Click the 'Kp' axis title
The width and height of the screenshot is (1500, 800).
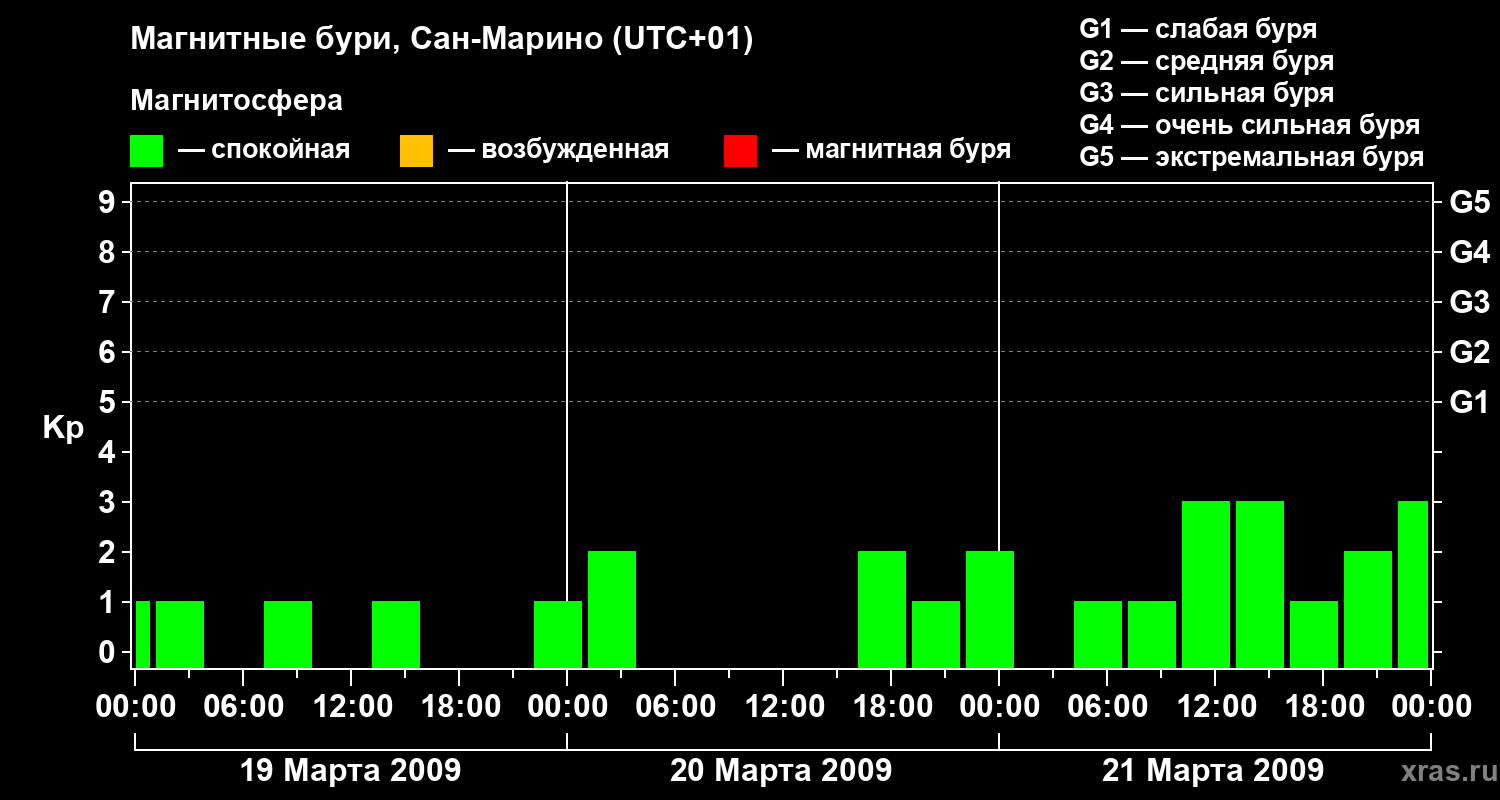(63, 429)
